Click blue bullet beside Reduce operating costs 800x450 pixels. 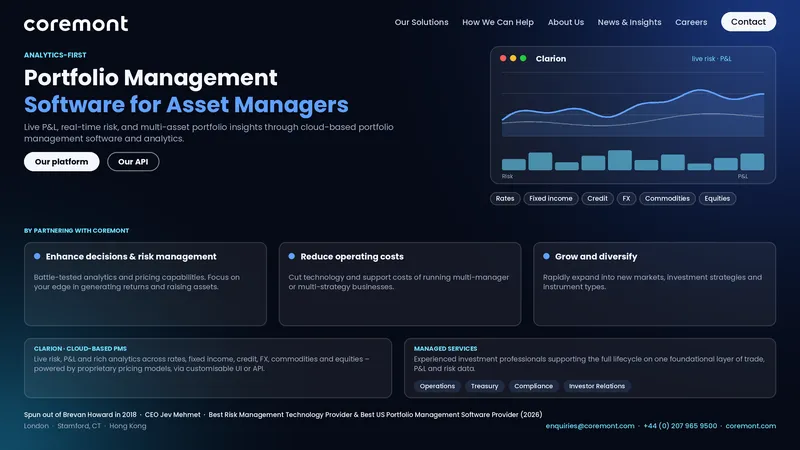tap(292, 256)
